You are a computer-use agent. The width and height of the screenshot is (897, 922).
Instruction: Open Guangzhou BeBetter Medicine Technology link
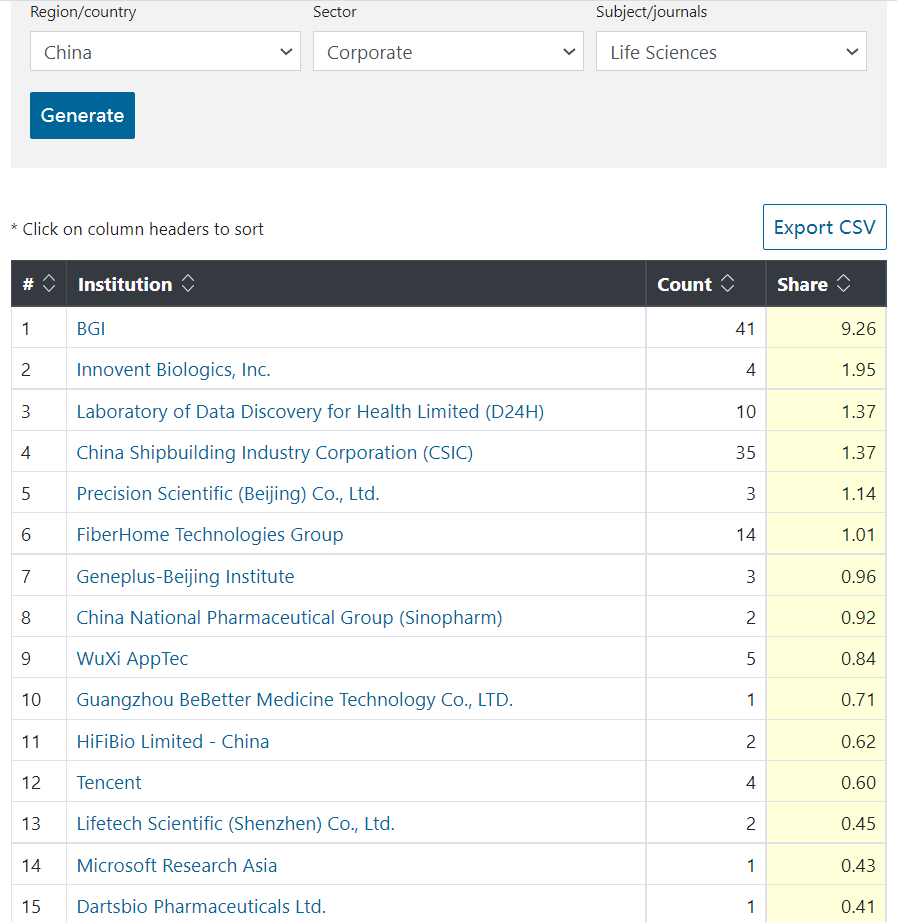[295, 700]
